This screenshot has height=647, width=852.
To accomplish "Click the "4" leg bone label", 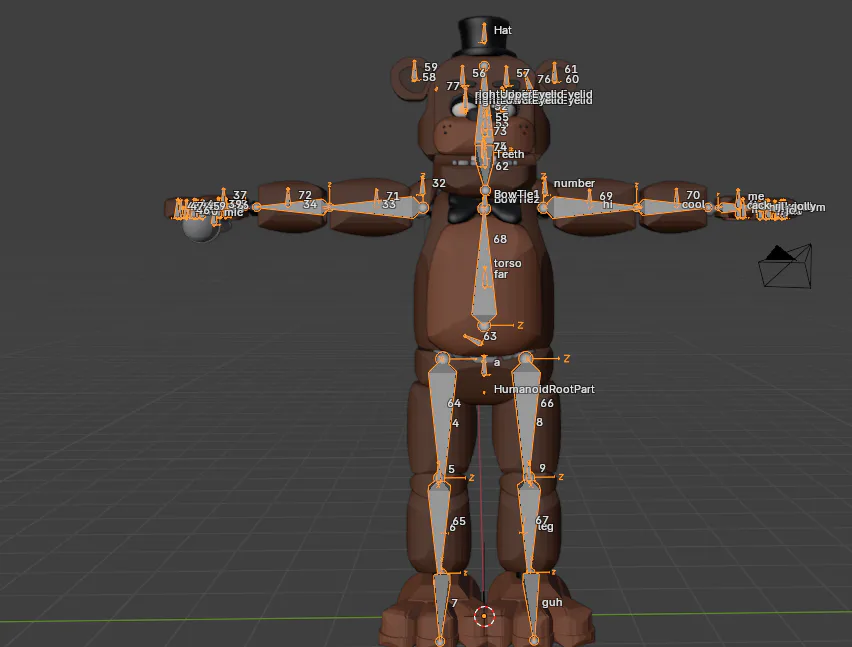I will click(455, 423).
